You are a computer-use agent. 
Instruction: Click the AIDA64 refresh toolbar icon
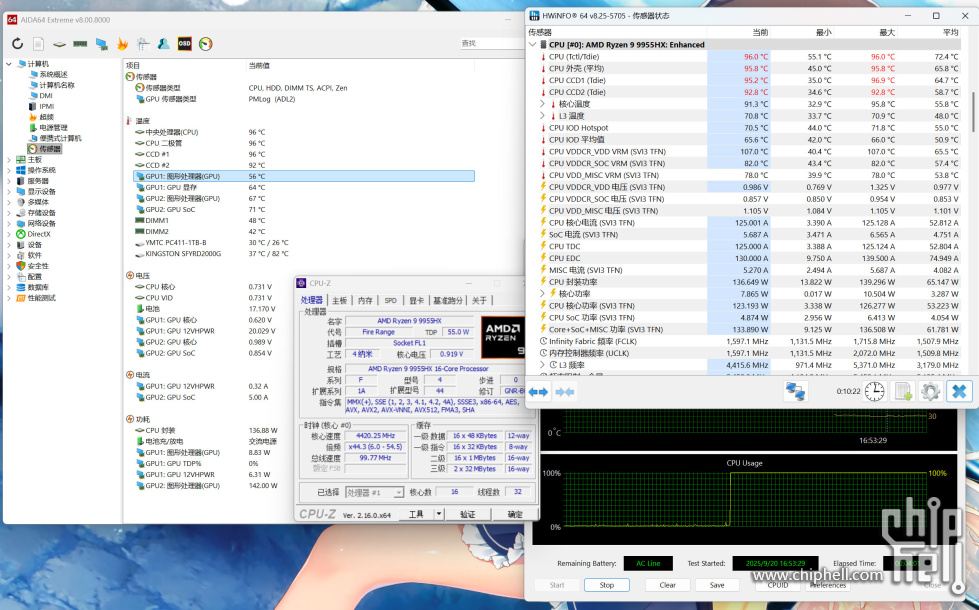[17, 44]
